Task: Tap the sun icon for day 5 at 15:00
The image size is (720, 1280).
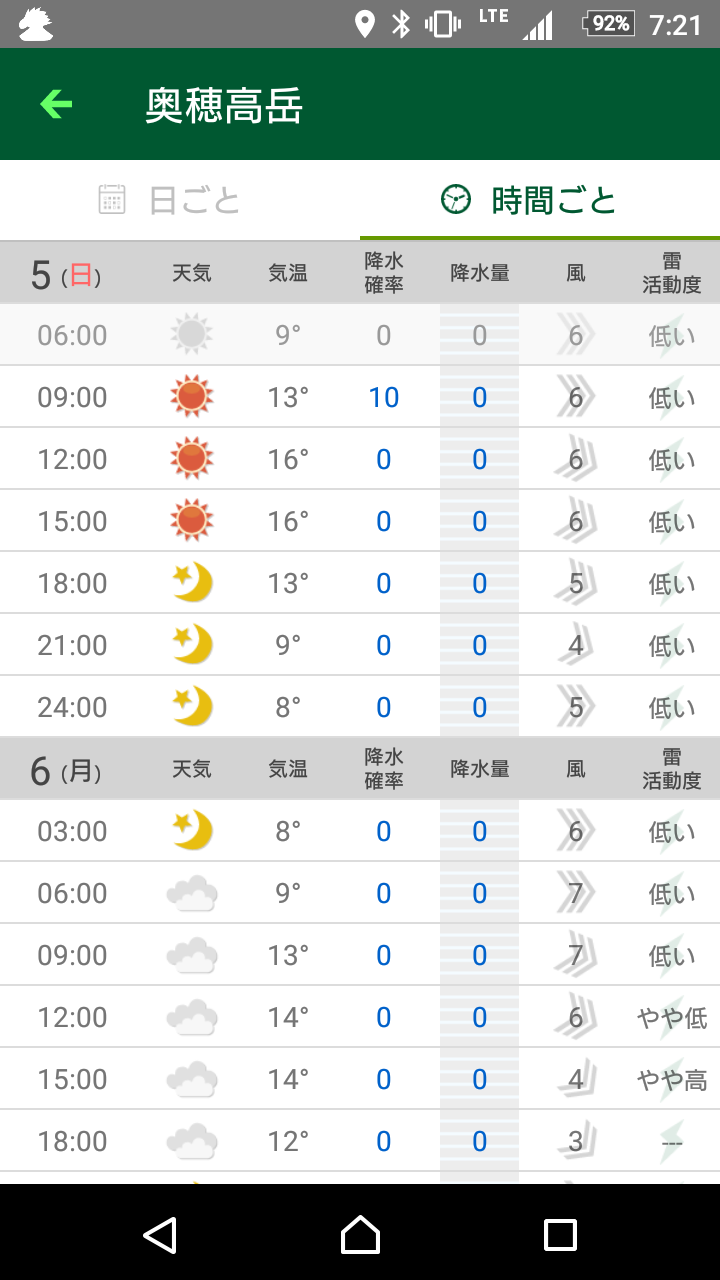Action: [x=191, y=521]
